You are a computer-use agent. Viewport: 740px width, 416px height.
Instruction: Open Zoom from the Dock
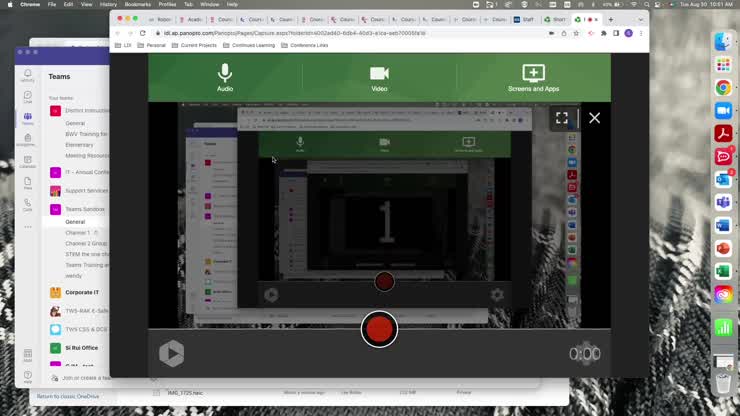click(x=723, y=110)
